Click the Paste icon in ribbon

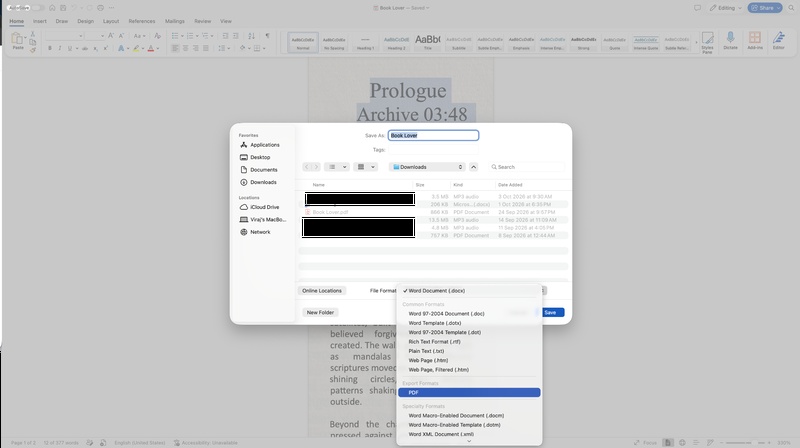(17, 40)
